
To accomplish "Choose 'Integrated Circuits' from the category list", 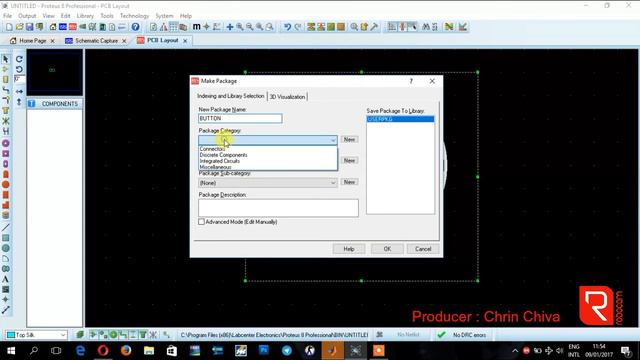I will [x=220, y=161].
